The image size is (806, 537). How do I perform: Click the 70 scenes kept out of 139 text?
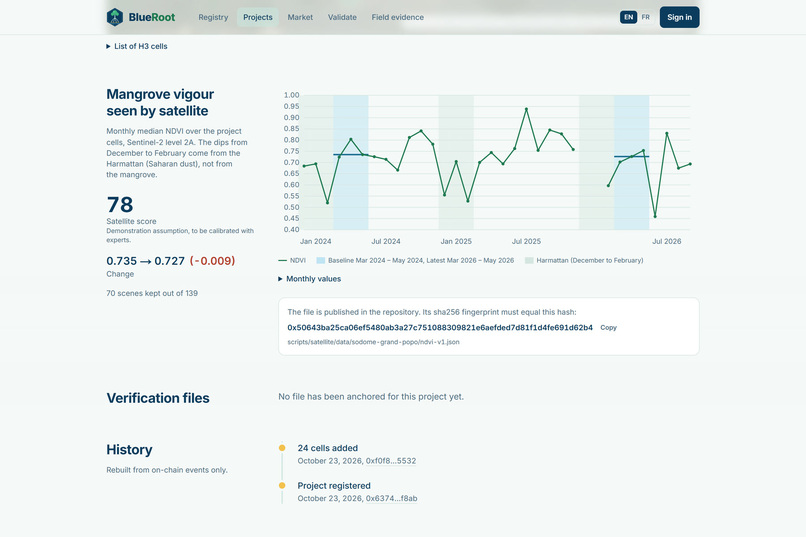(x=152, y=293)
